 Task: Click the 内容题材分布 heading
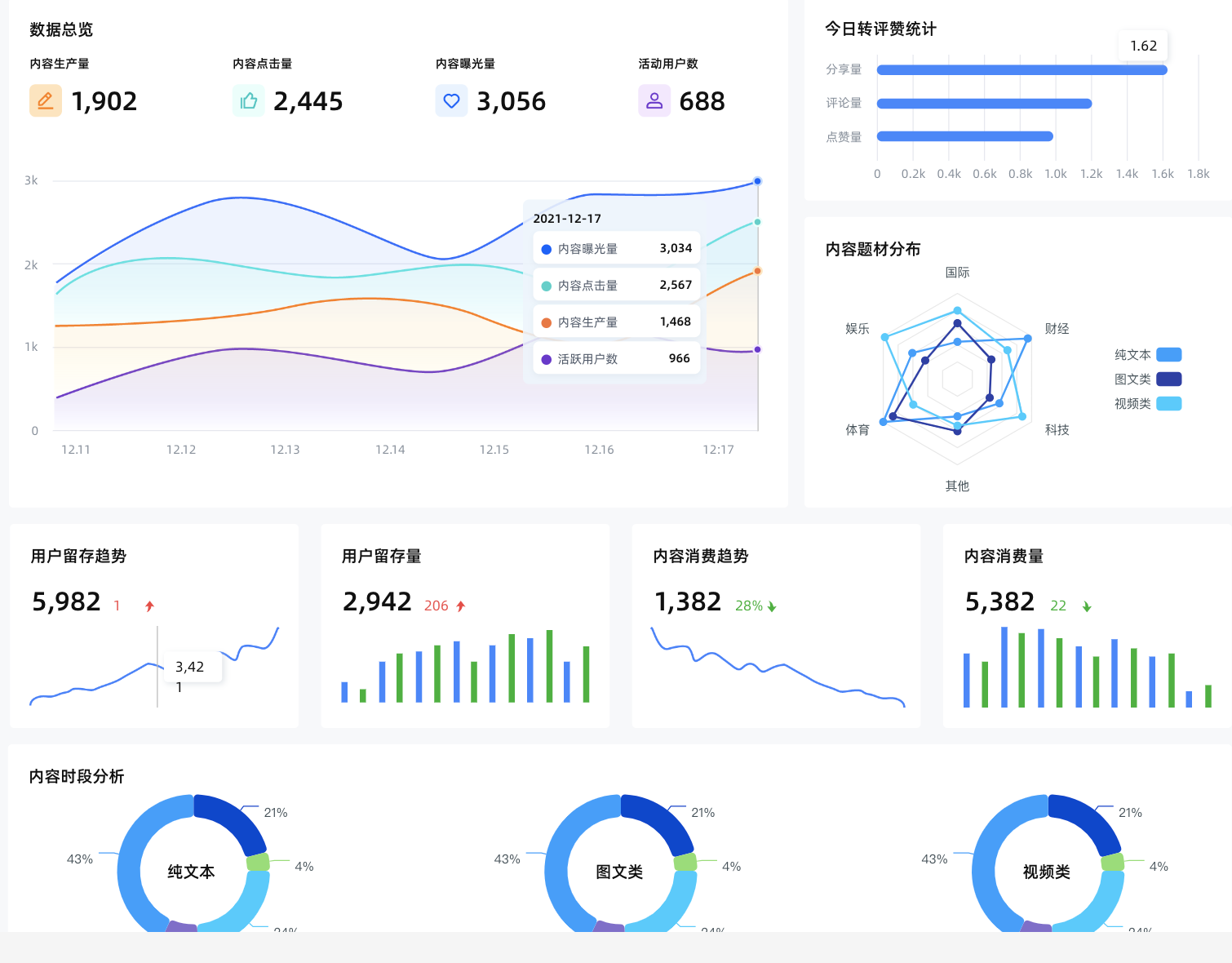click(x=873, y=249)
